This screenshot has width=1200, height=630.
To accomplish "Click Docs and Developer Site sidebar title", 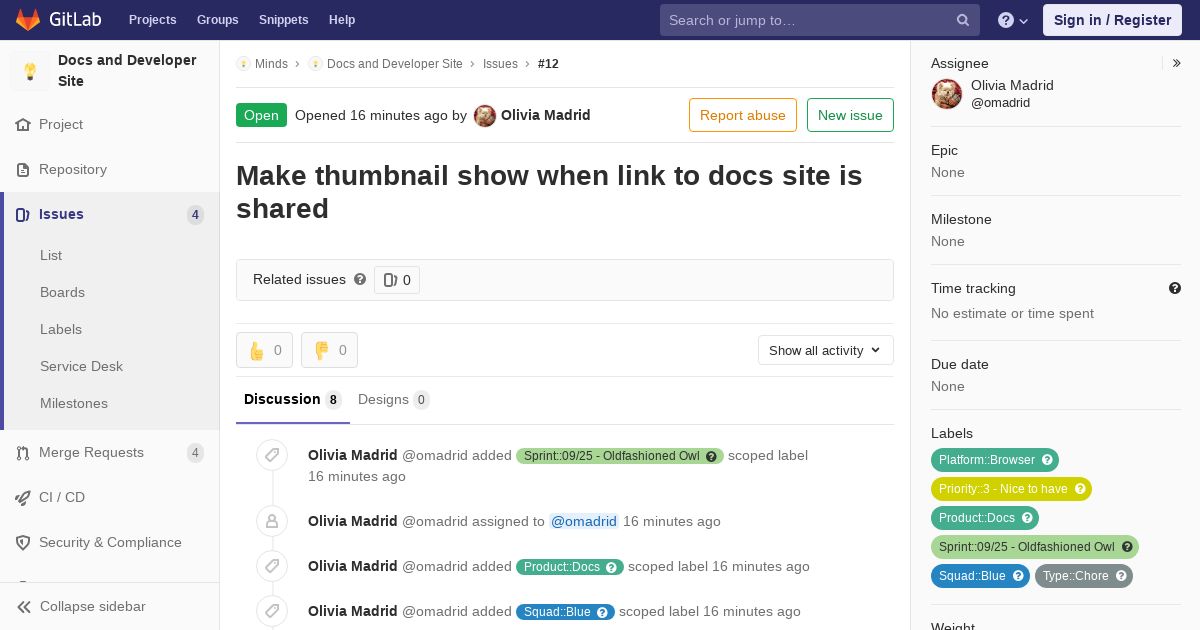I will pos(127,71).
